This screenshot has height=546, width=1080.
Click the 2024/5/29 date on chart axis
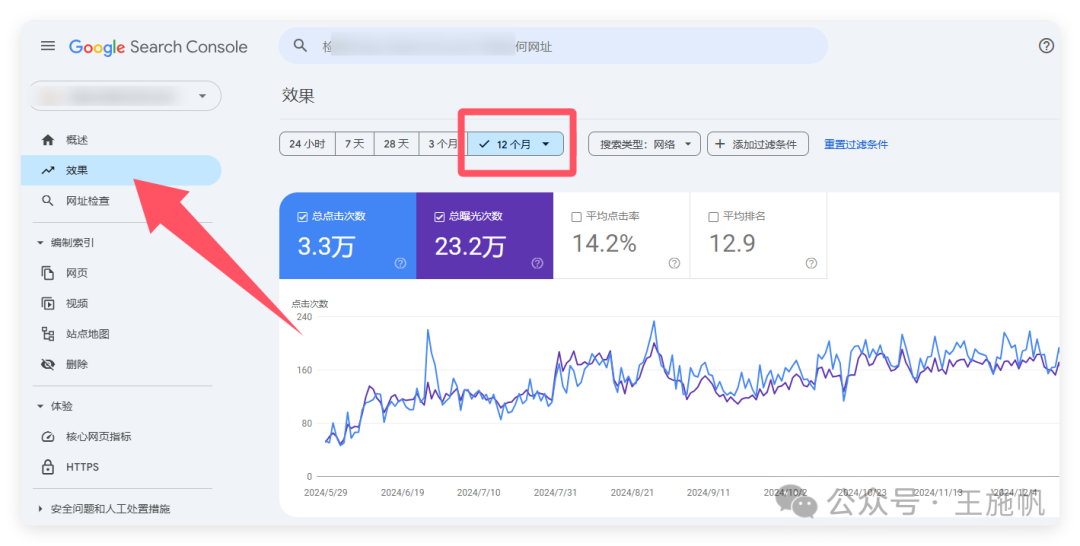326,492
